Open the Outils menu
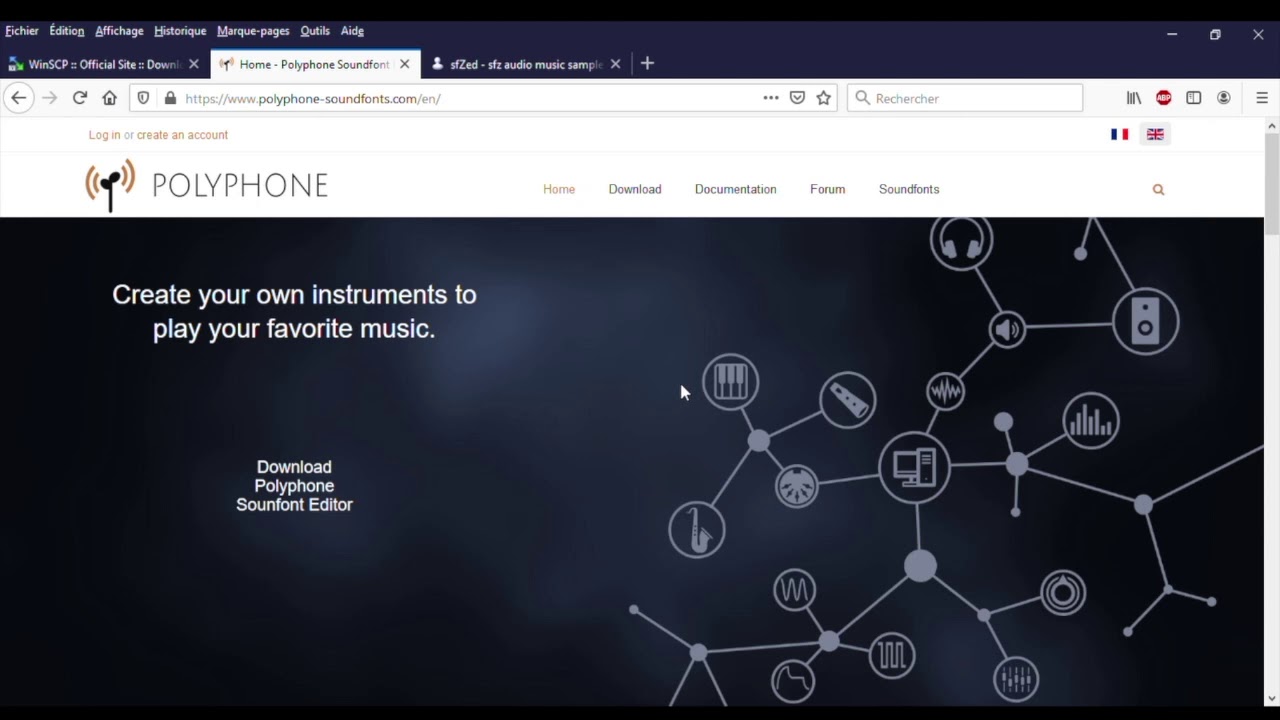Screen dimensions: 1280x720 [x=315, y=31]
